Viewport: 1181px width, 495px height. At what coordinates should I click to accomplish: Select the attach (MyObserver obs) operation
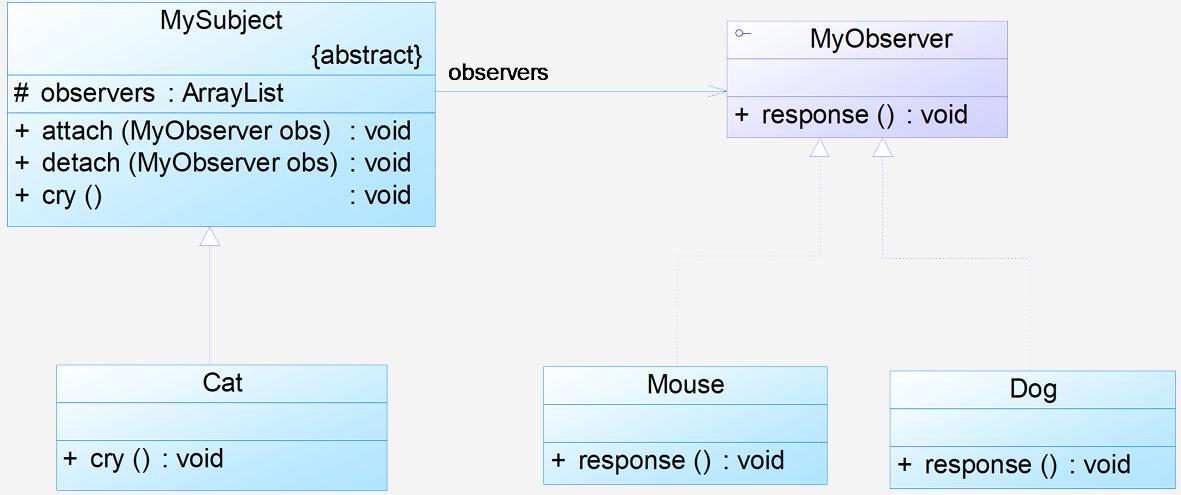point(212,131)
